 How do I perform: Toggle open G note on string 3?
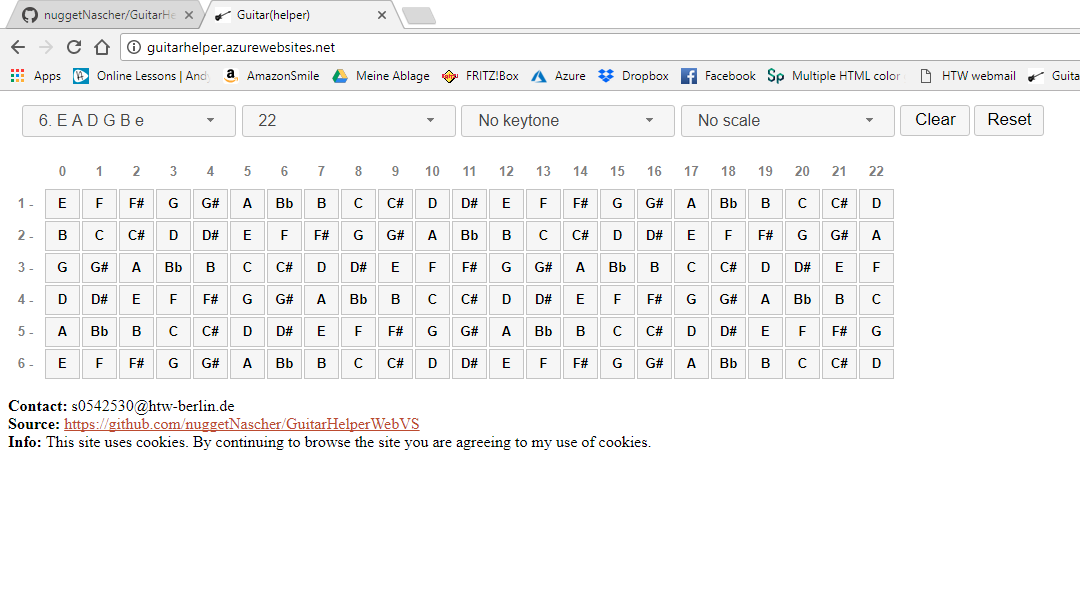coord(62,268)
